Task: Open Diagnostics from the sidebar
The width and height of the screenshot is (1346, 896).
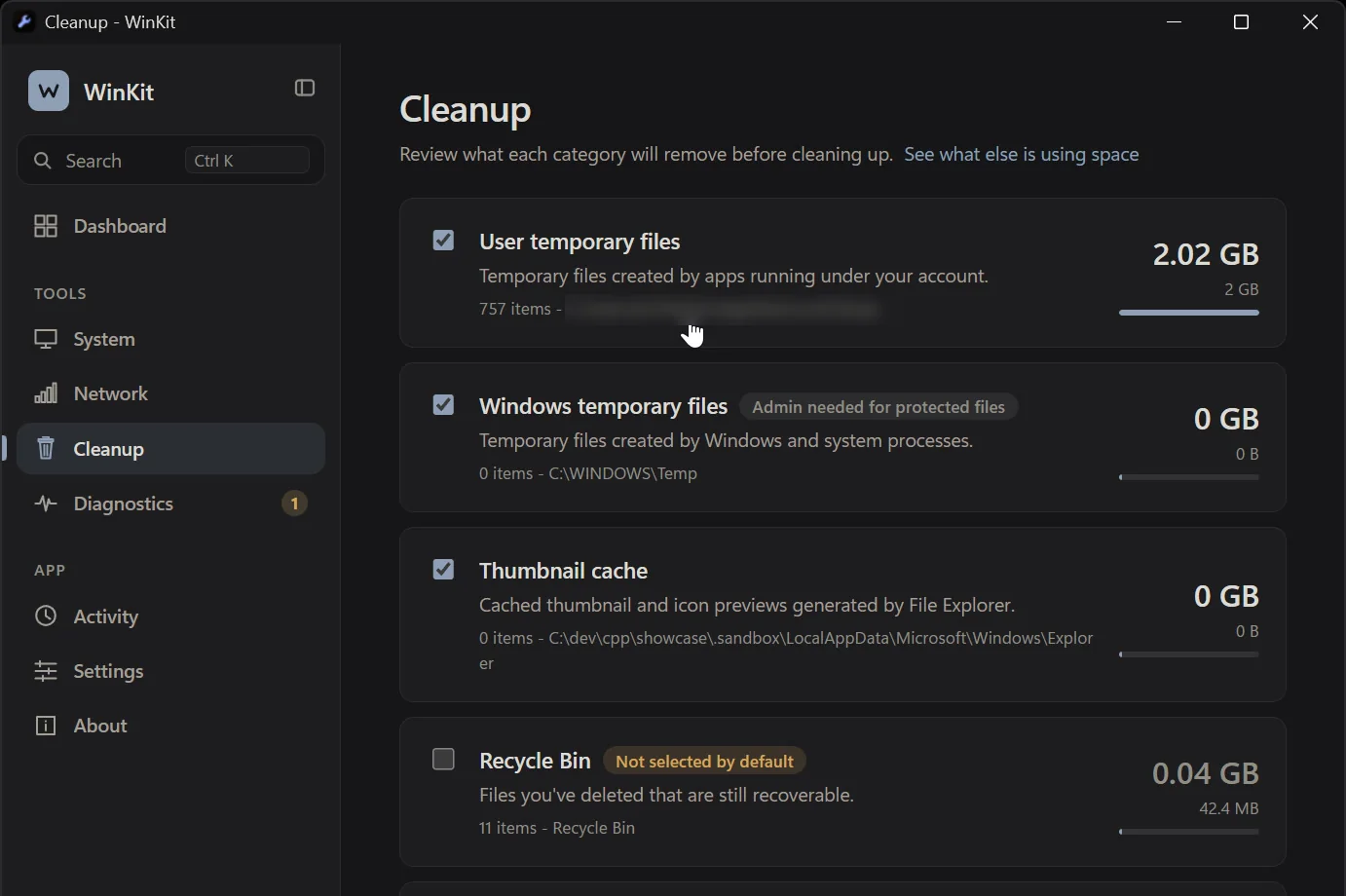Action: [x=170, y=504]
